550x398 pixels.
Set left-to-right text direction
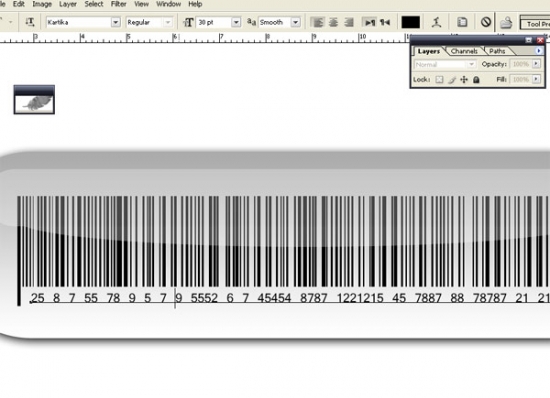point(370,23)
